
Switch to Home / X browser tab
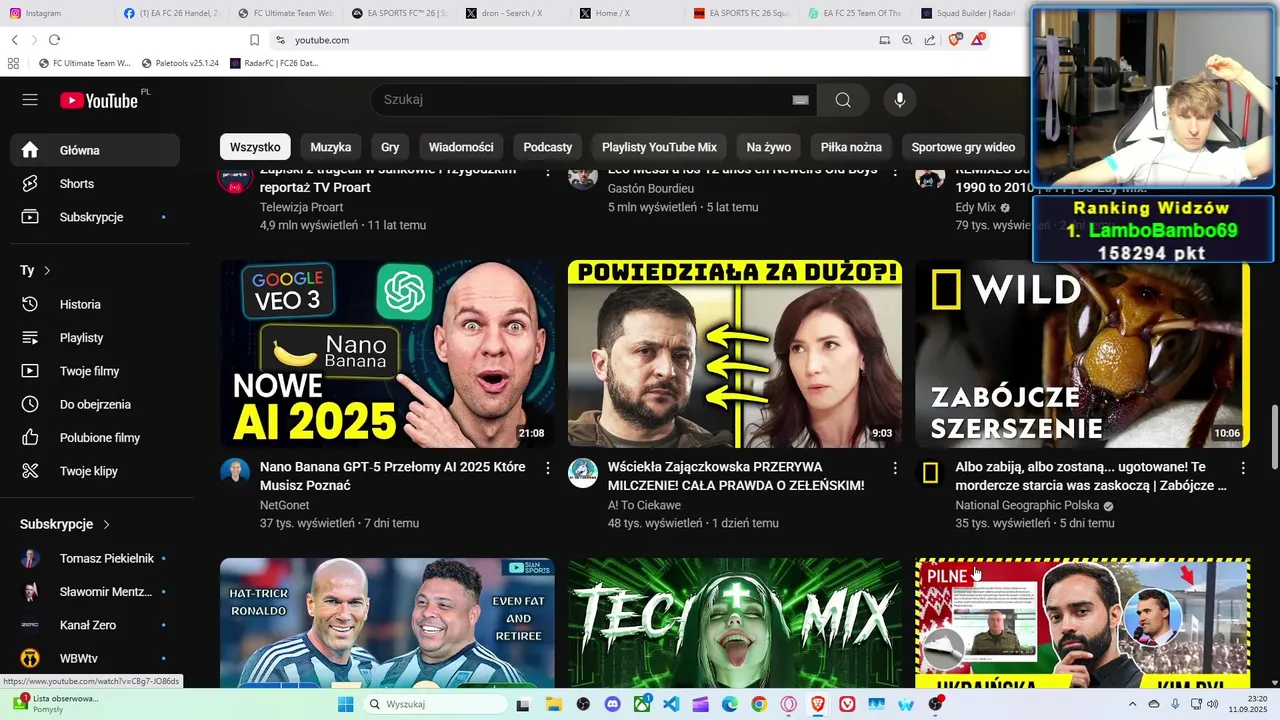pos(627,13)
